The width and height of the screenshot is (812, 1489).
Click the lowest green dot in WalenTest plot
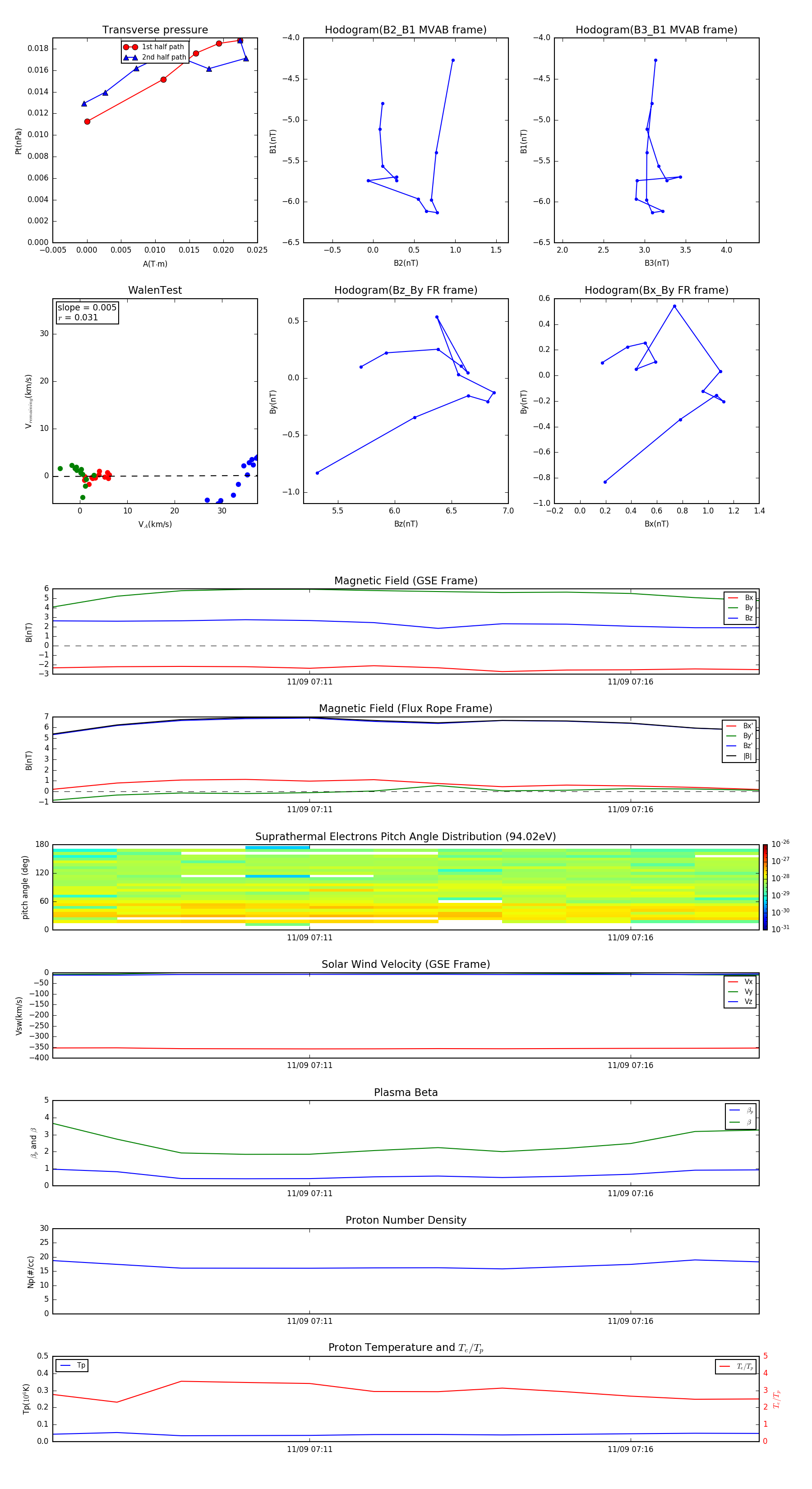pyautogui.click(x=83, y=497)
